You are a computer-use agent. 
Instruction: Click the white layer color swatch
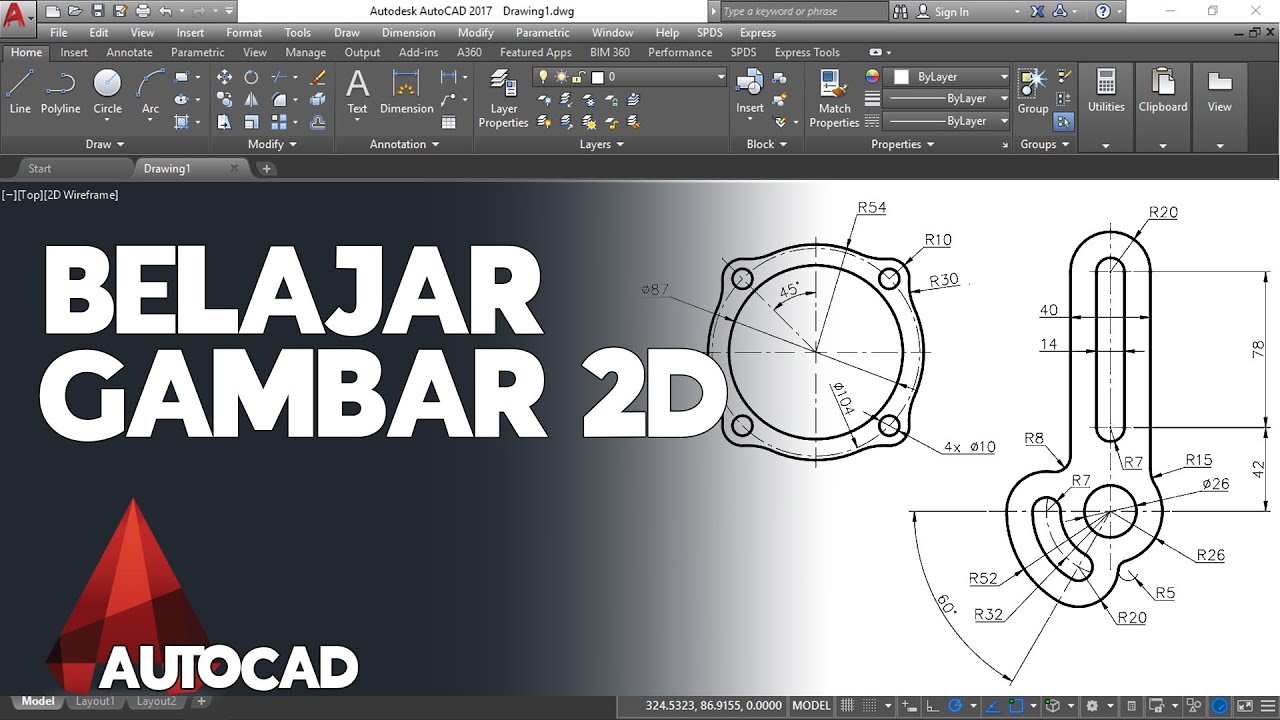(598, 77)
